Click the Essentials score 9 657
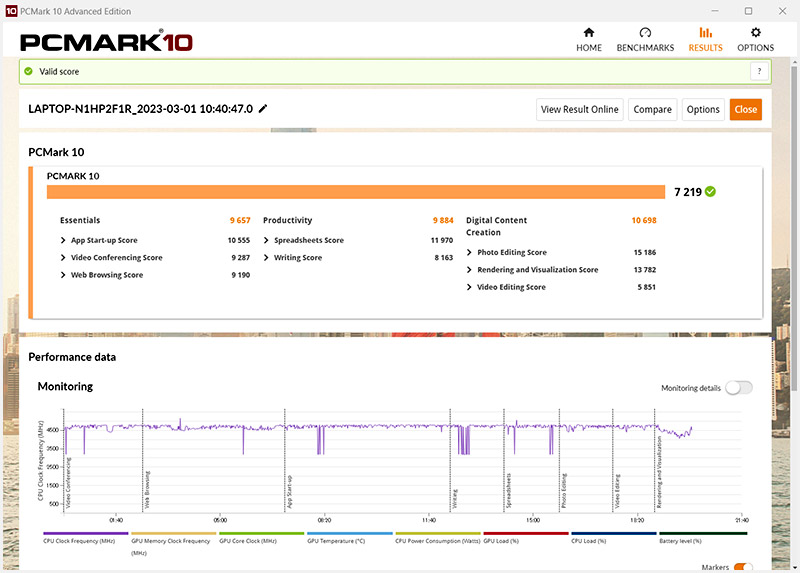The height and width of the screenshot is (573, 800). (x=240, y=220)
